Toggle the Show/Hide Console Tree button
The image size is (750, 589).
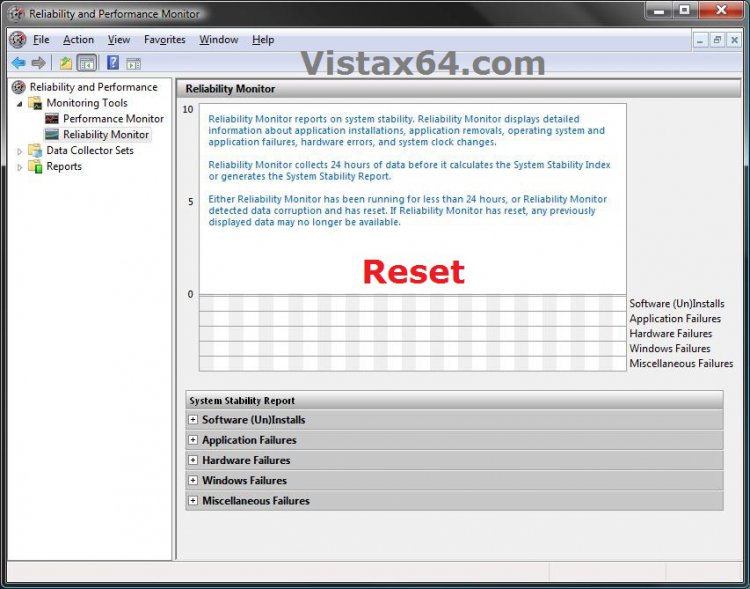tap(87, 63)
